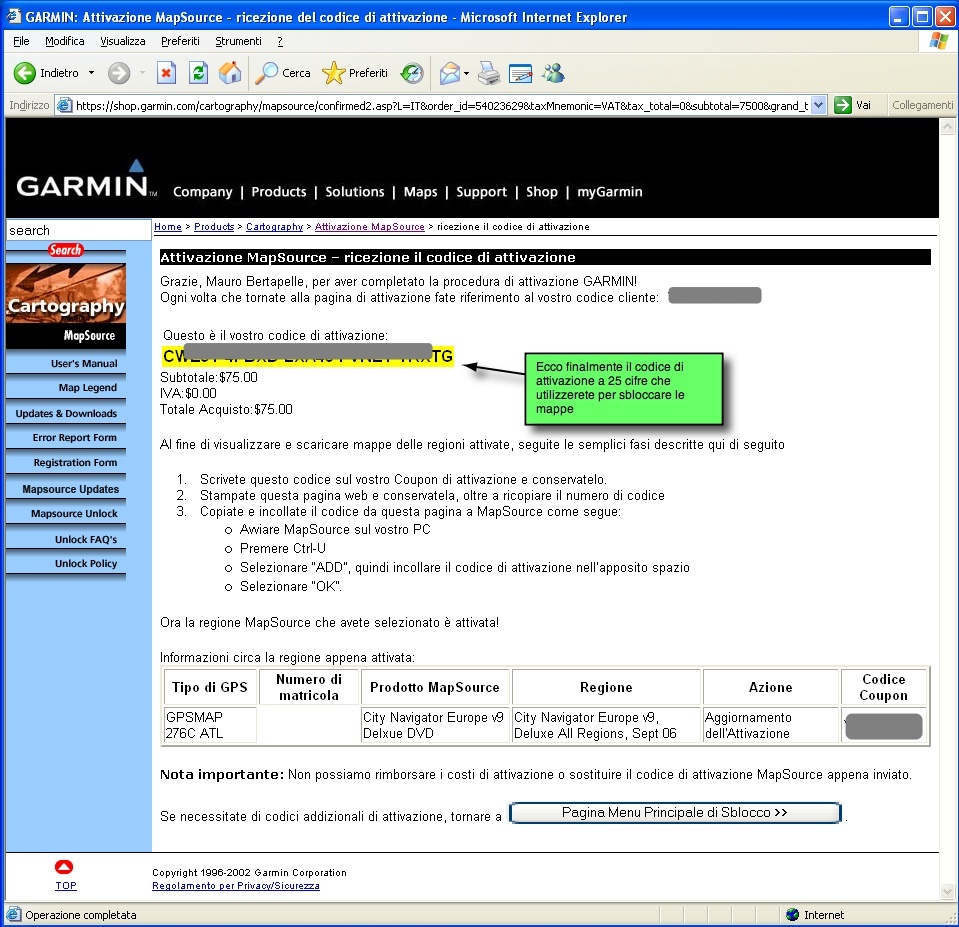Screen dimensions: 959x927
Task: Select Mapsource Unlock in the sidebar
Action: coord(73,514)
